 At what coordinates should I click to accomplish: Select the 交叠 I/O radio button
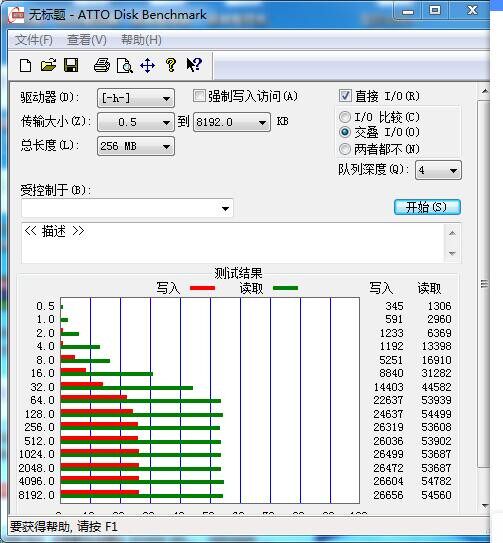tap(345, 132)
